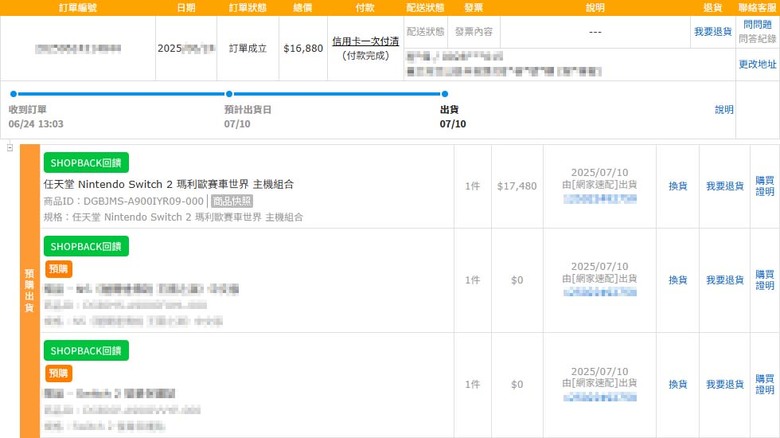Click the 聯絡客服 column header
Viewport: 780px width, 438px height.
tap(757, 7)
